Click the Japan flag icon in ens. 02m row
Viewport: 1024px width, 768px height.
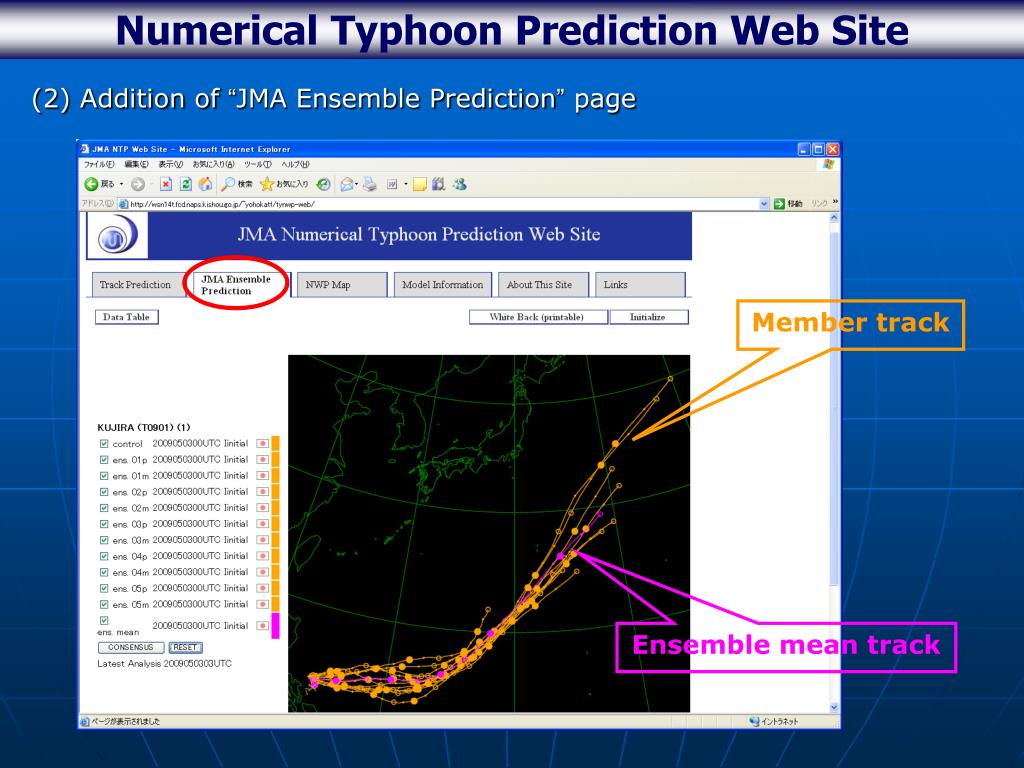pos(263,508)
